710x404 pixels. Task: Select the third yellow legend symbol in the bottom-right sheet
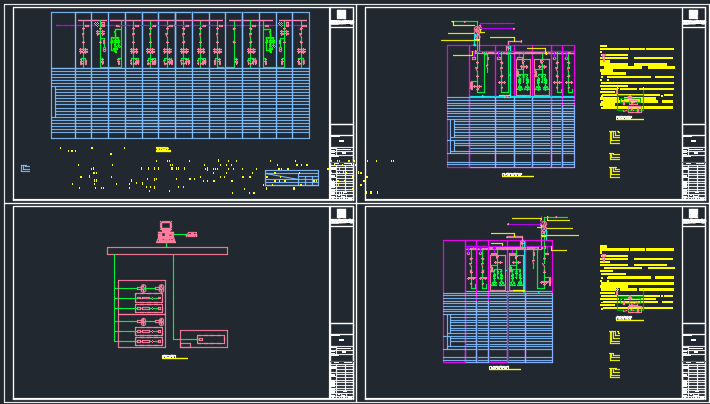click(614, 373)
